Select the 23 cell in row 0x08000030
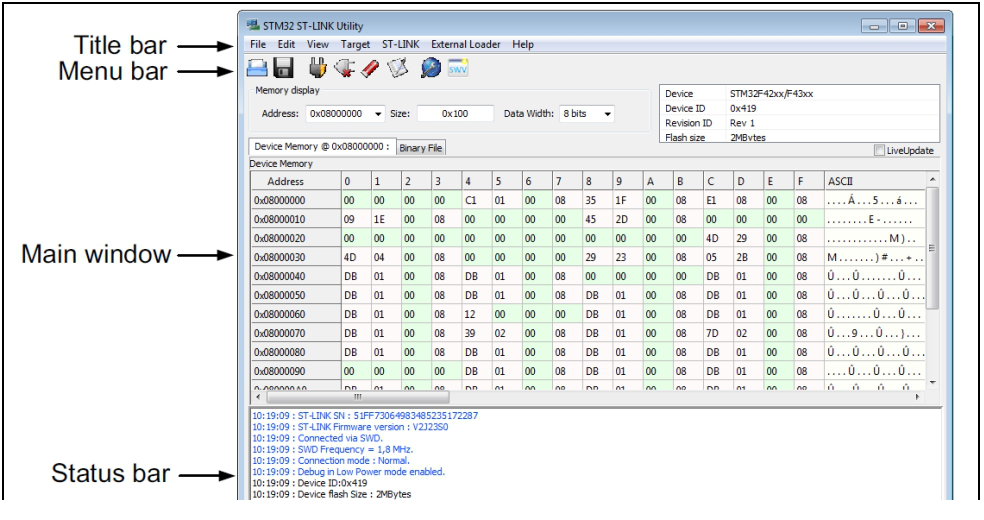 [628, 257]
